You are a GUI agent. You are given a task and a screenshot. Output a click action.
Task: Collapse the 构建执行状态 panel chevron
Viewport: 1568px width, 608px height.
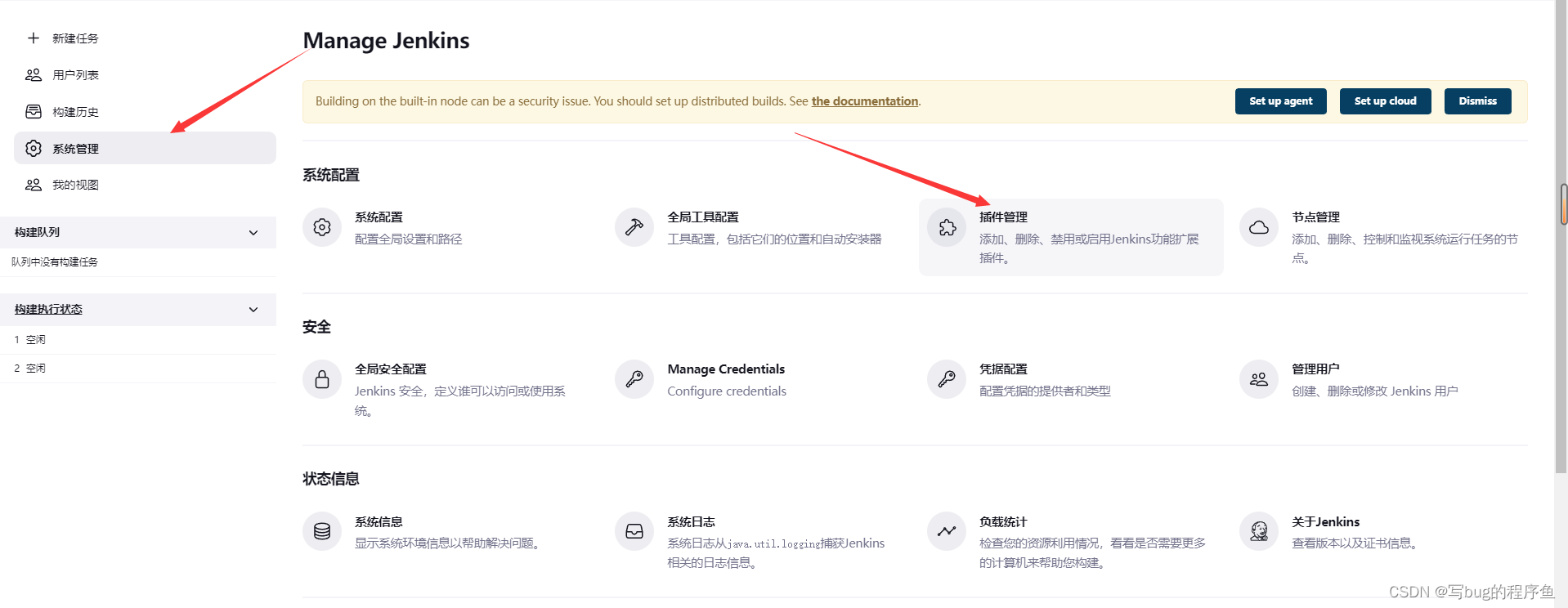(253, 310)
